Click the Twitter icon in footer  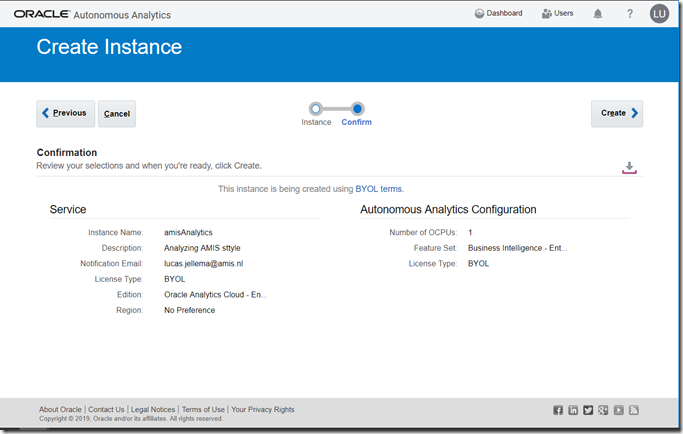click(x=588, y=410)
